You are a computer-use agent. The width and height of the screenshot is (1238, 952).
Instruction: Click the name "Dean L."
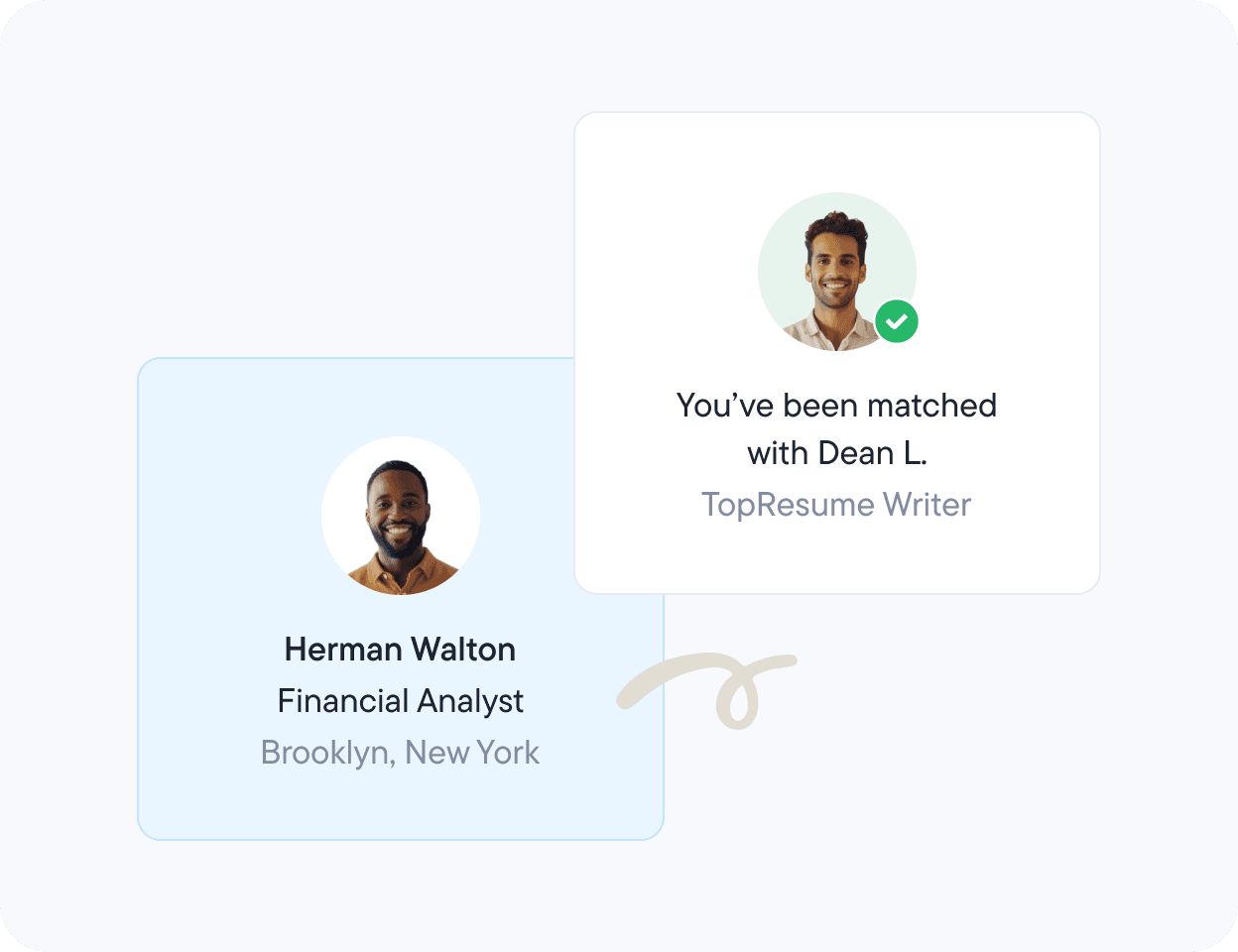click(872, 453)
